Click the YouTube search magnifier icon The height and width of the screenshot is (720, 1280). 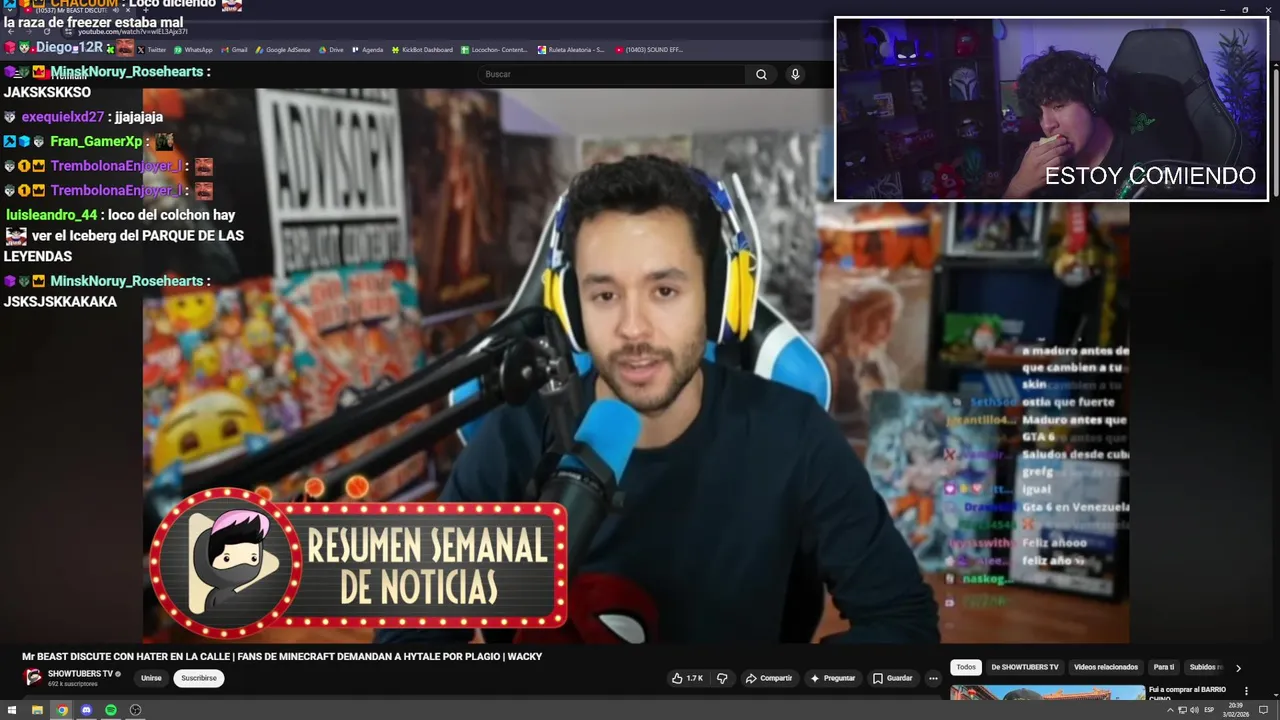coord(761,74)
